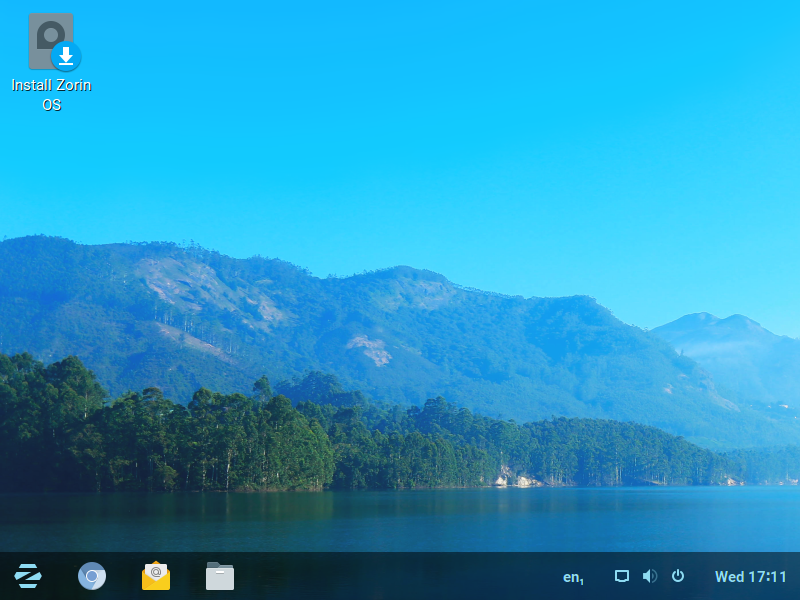Click the download arrow badge on installer icon

[66, 56]
